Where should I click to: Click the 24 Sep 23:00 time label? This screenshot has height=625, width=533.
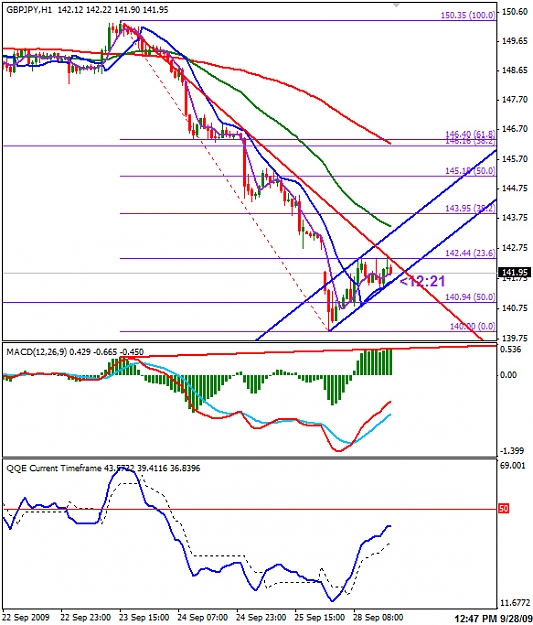[x=262, y=618]
